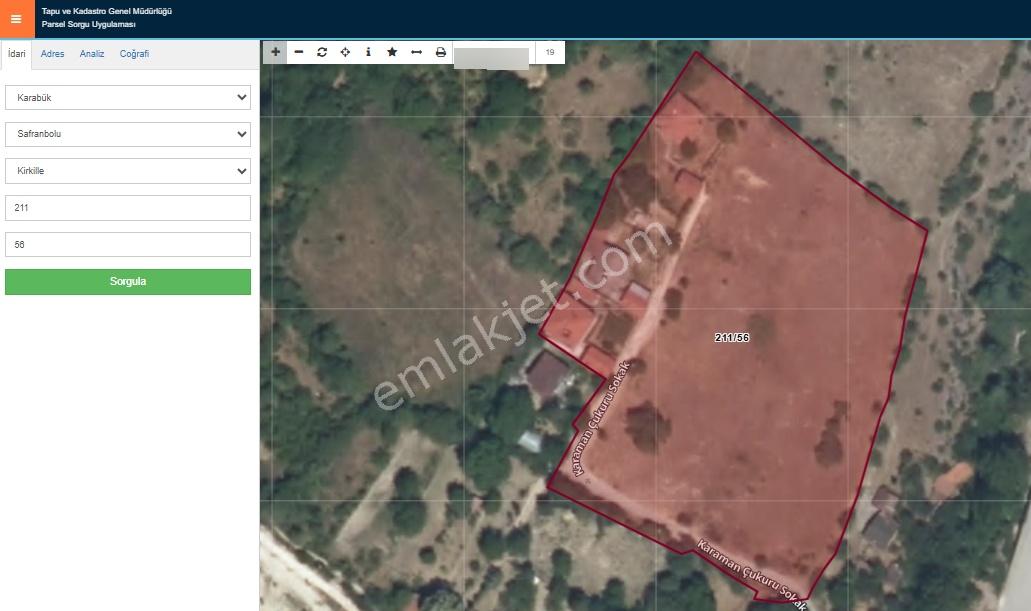This screenshot has height=611, width=1031.
Task: Switch to the Adres tab
Action: click(53, 54)
